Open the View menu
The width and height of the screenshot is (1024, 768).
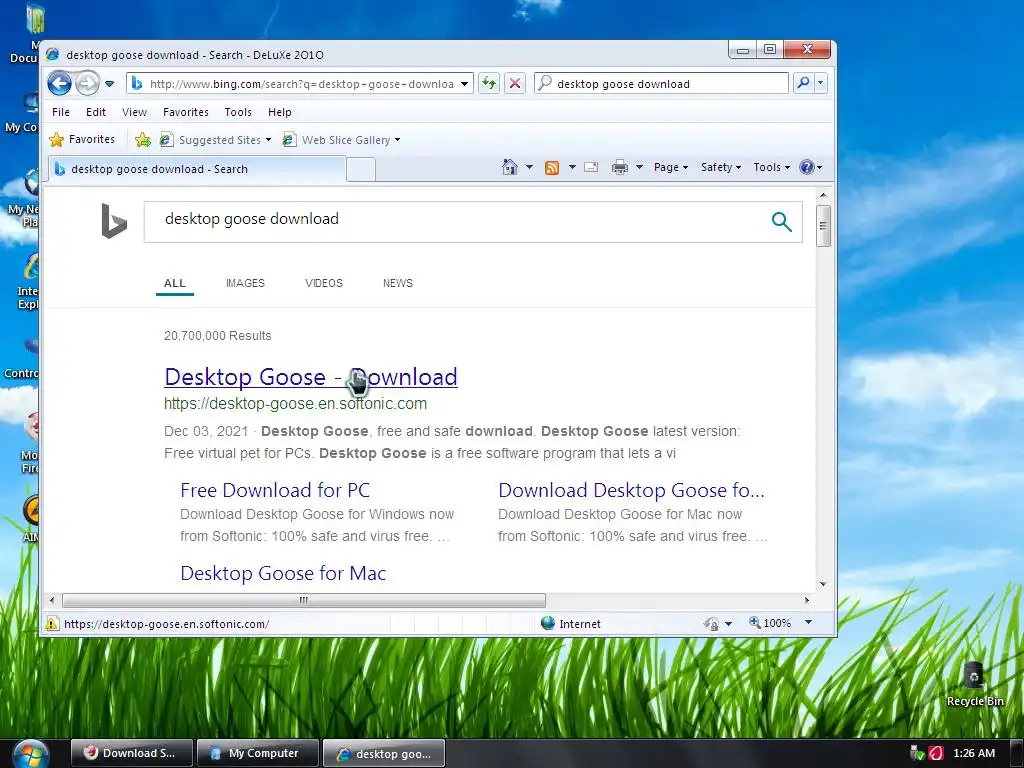click(134, 112)
